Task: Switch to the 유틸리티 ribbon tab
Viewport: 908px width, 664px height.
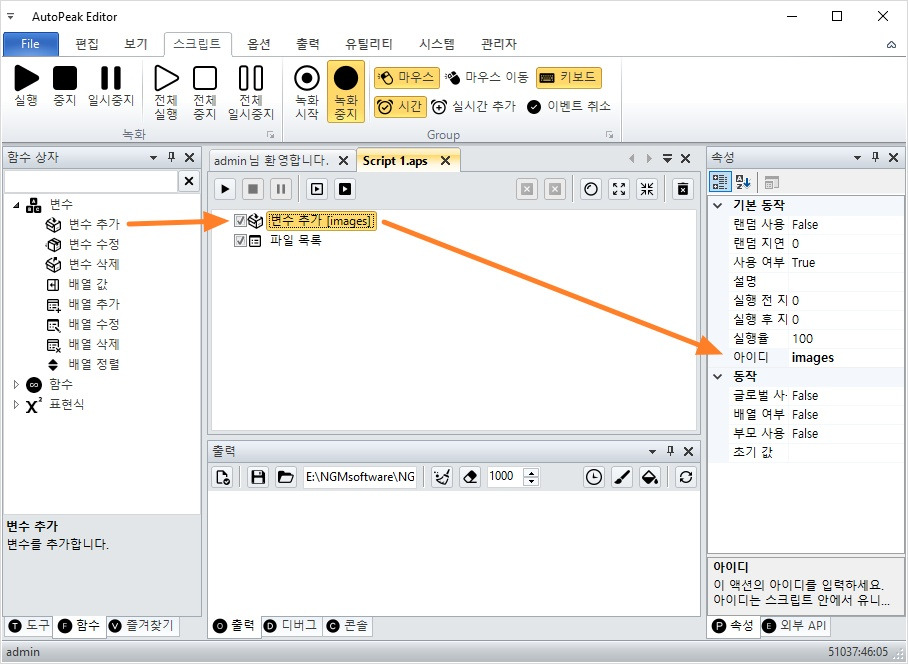Action: click(x=369, y=44)
